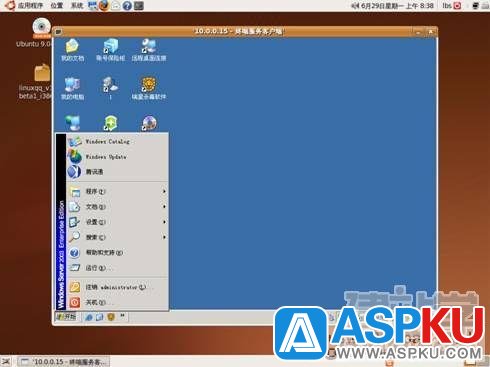The height and width of the screenshot is (367, 490).
Task: Minimize the 10.0.0.15 终端服务客户端 window
Action: pos(418,32)
